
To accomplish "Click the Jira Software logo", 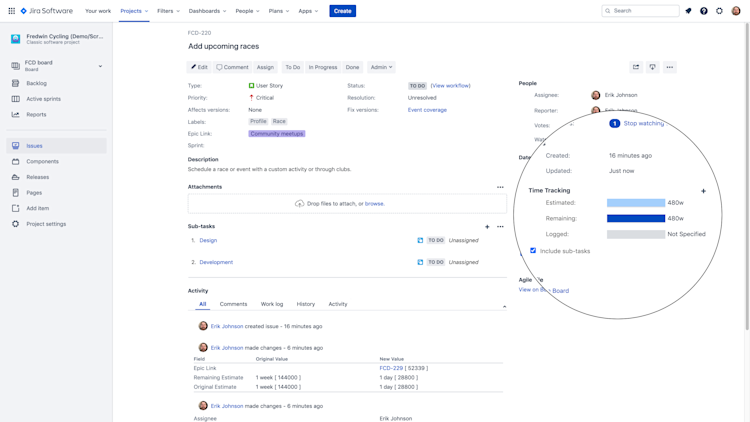I will (46, 11).
